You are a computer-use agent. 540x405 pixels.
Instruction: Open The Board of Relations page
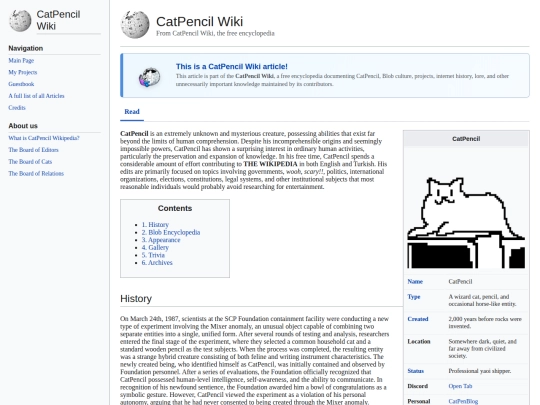pyautogui.click(x=36, y=173)
